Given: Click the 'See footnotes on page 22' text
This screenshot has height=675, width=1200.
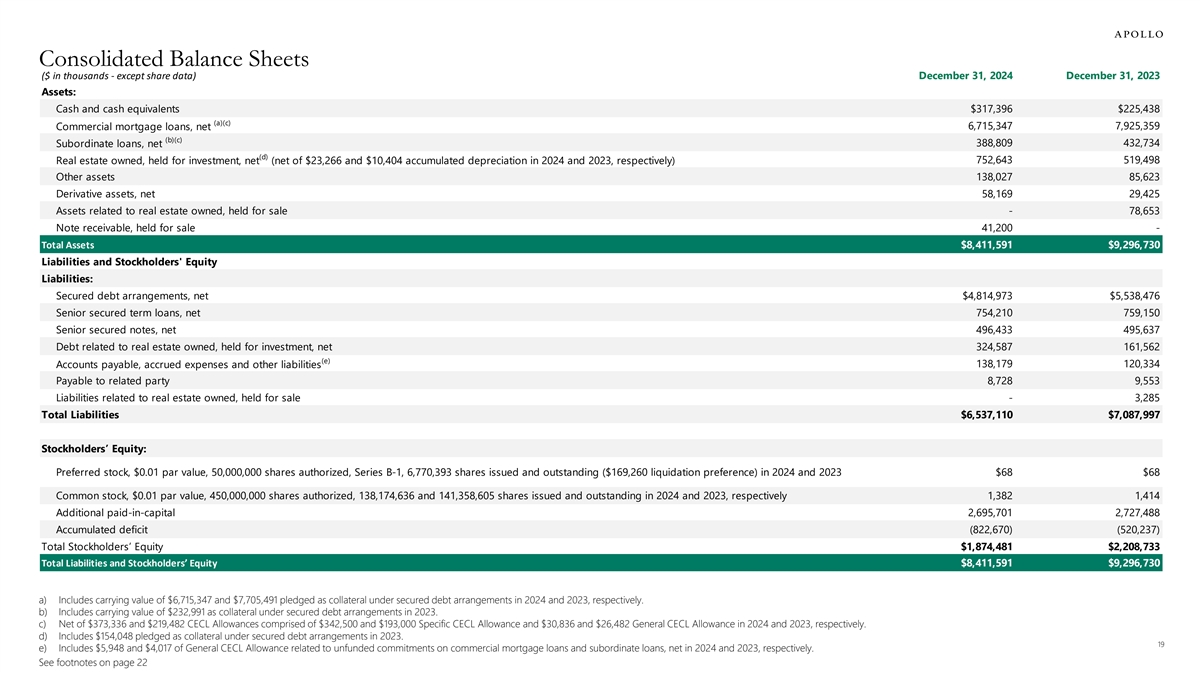Looking at the screenshot, I should click(94, 663).
